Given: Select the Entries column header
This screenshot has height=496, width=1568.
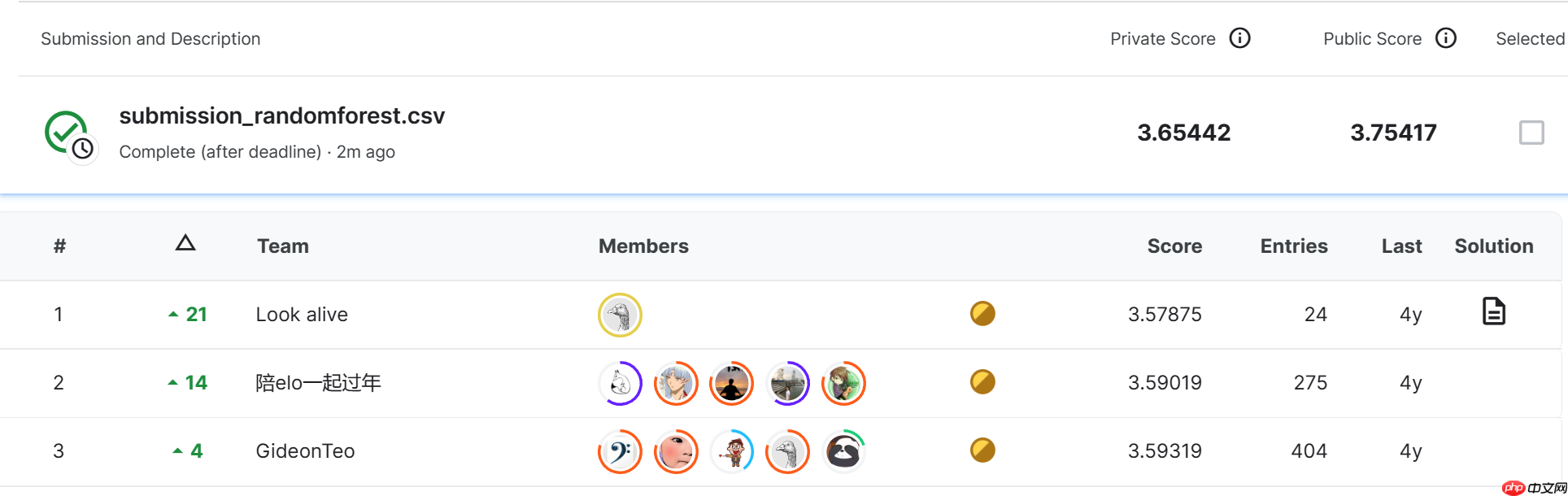Looking at the screenshot, I should [1293, 246].
